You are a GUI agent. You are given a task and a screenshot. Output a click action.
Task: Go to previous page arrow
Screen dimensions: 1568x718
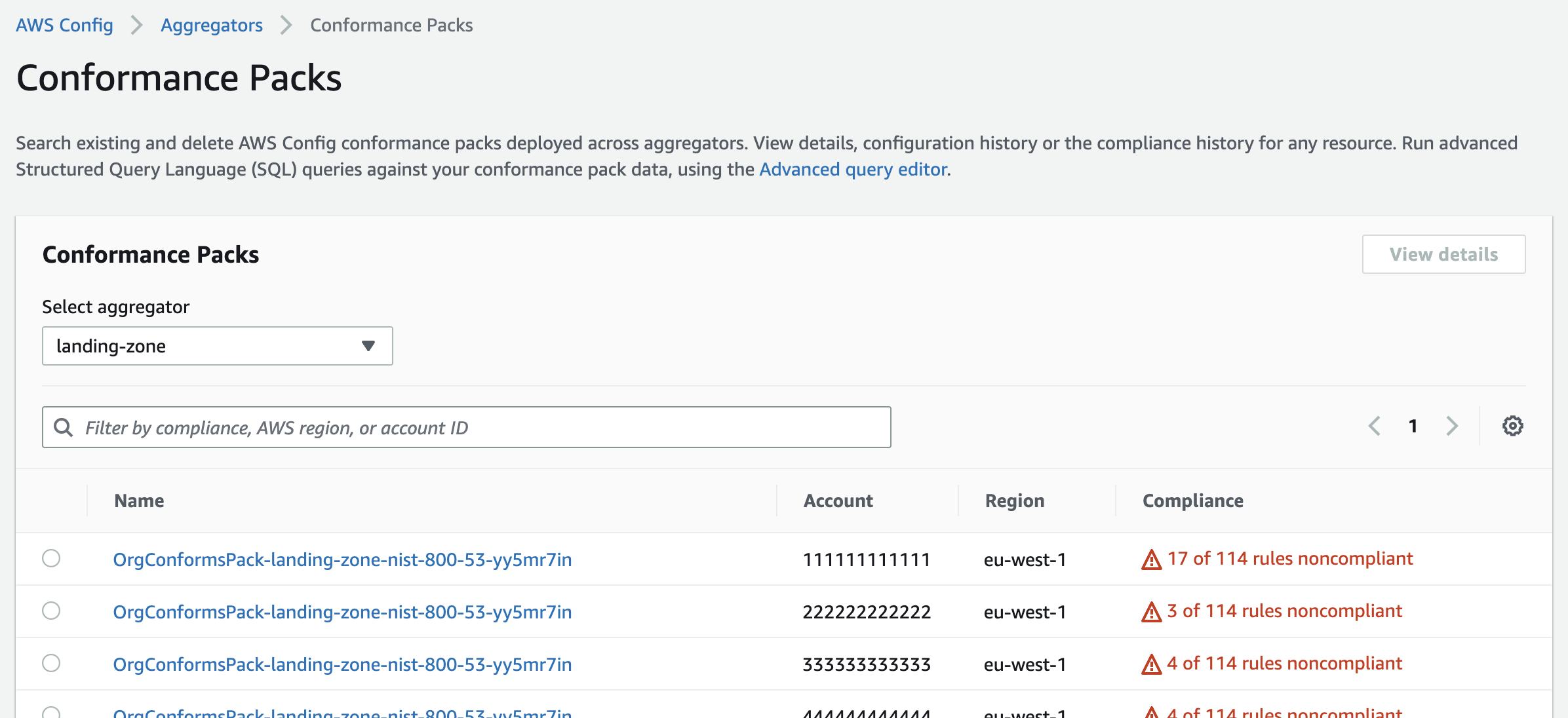pyautogui.click(x=1375, y=426)
